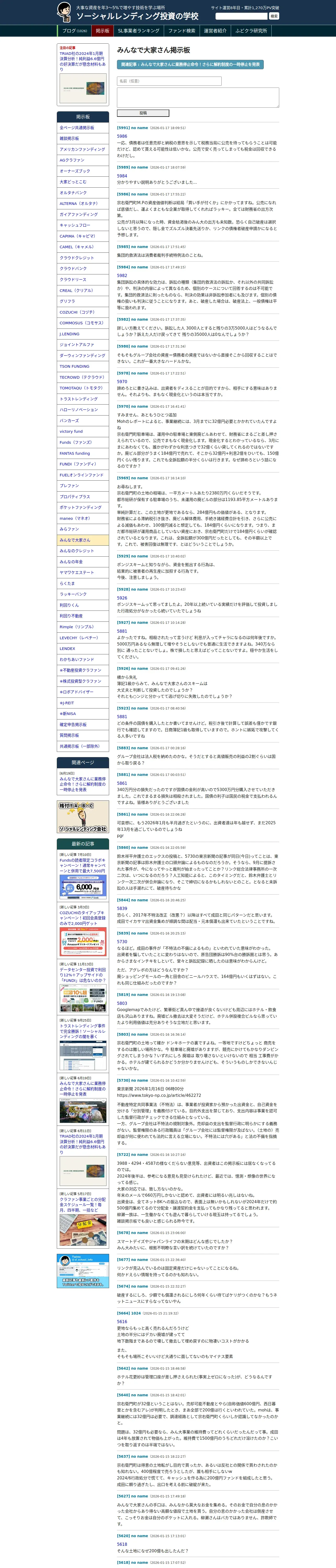The width and height of the screenshot is (336, 1568).
Task: Open 確定申告掲示板 link
Action: tap(83, 725)
